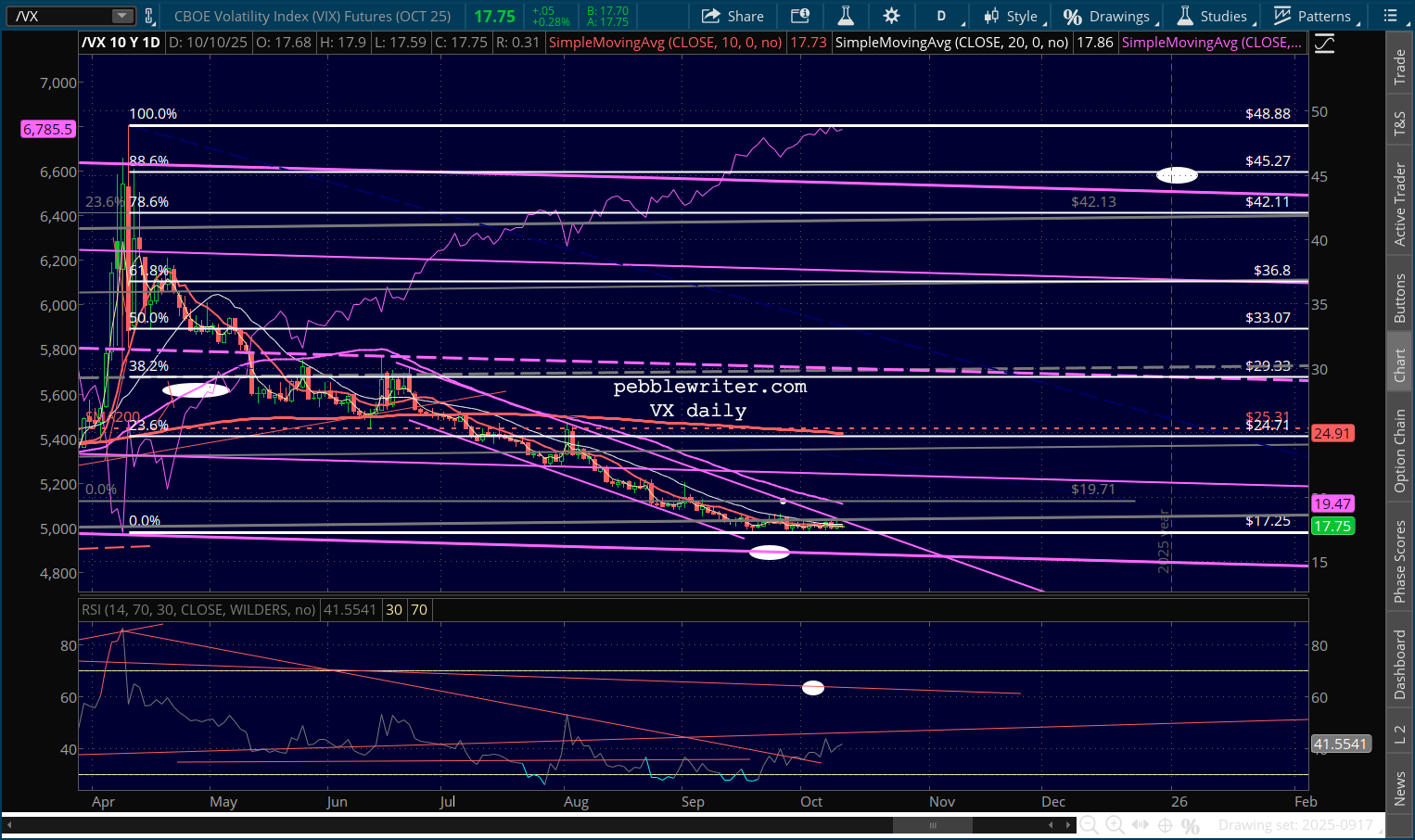The width and height of the screenshot is (1415, 840).
Task: Open the Style menu
Action: 1013,16
